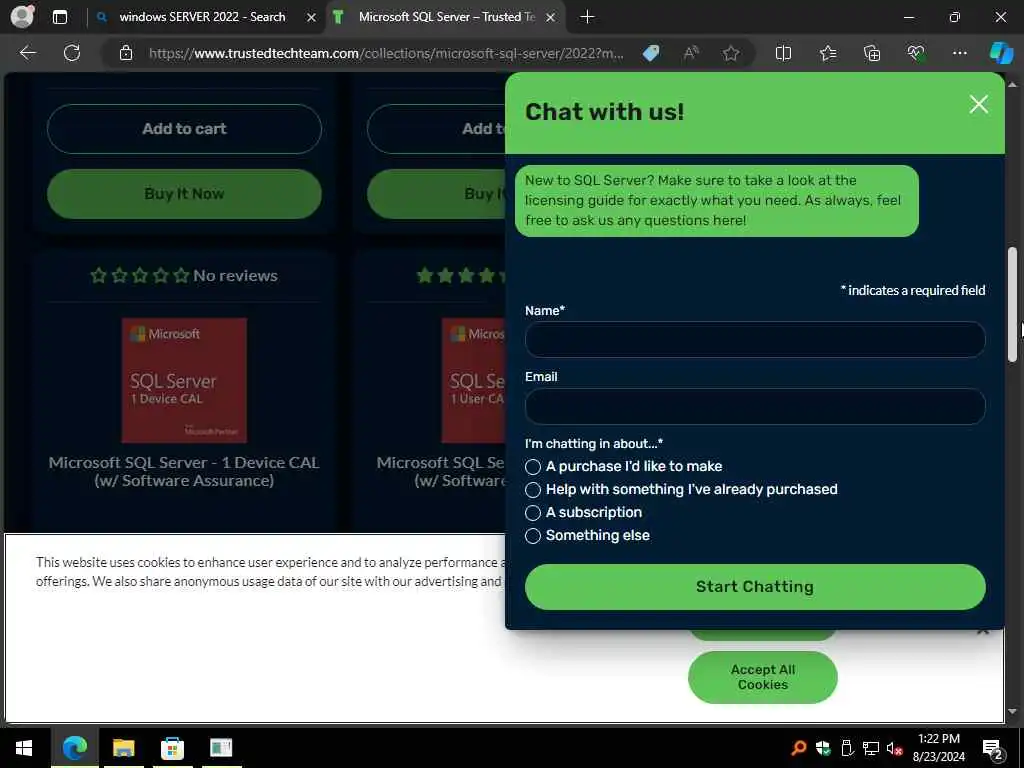The width and height of the screenshot is (1024, 768).
Task: Open the tab actions menu icon
Action: tap(59, 17)
